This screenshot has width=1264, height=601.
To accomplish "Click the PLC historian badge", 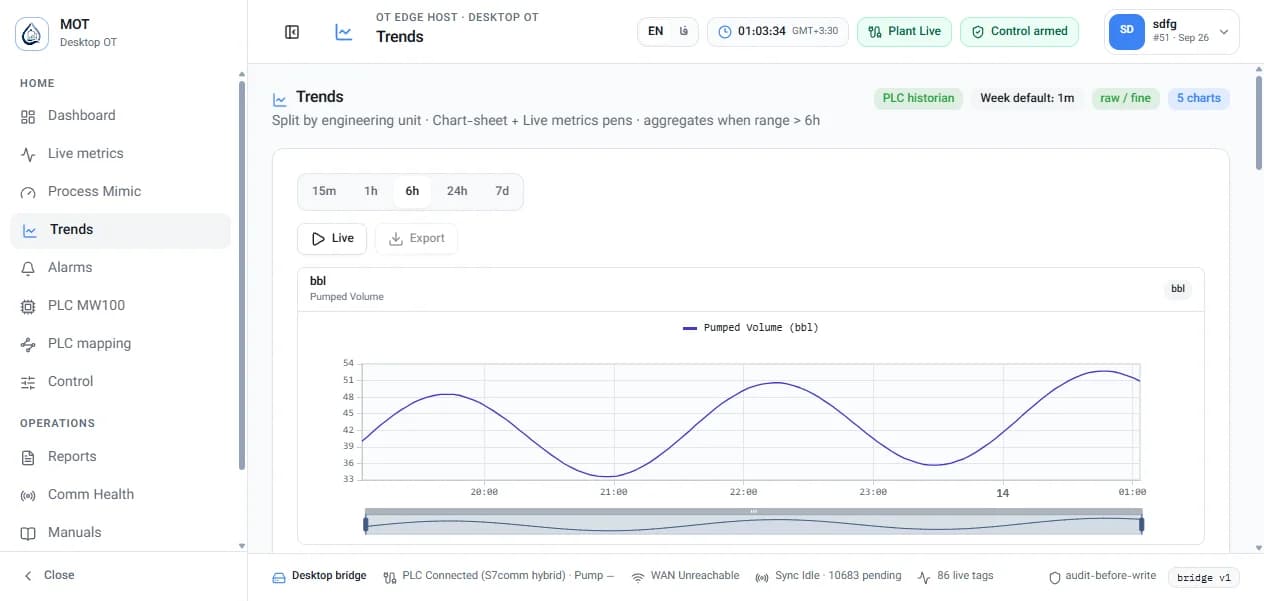I will 918,98.
